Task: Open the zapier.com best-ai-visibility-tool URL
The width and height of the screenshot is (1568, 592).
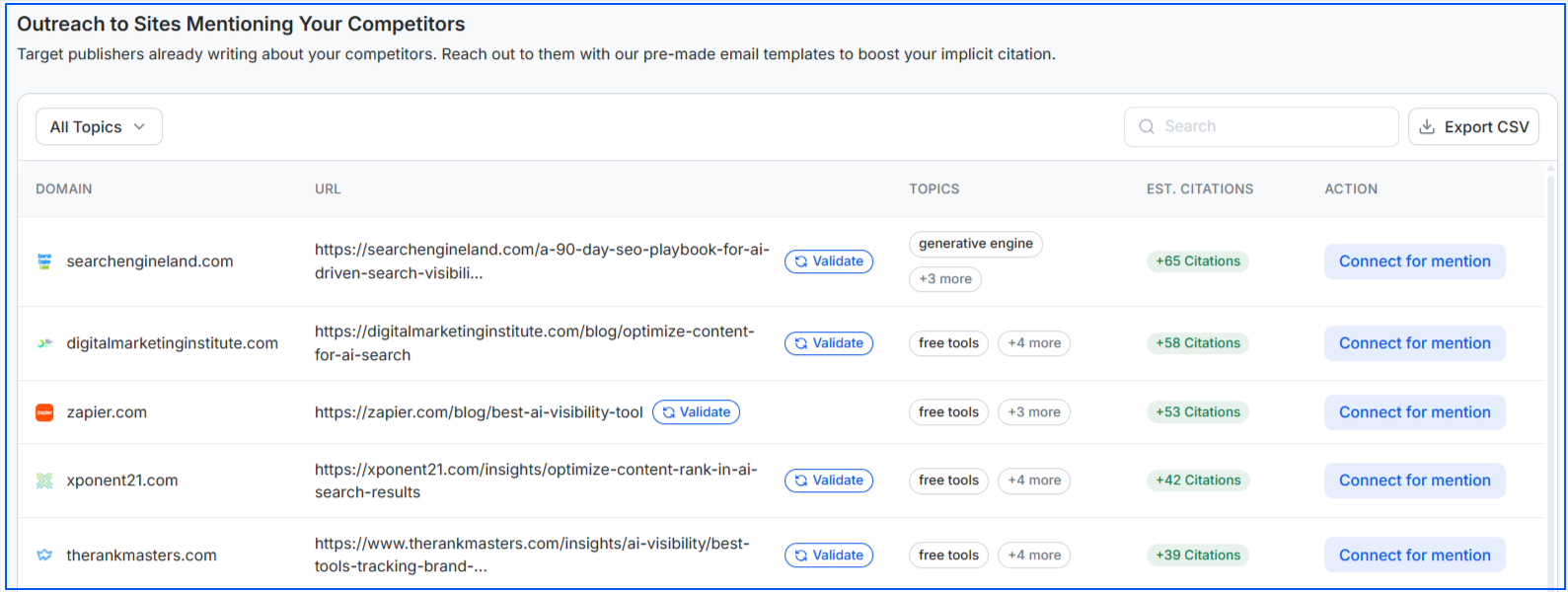Action: point(479,412)
